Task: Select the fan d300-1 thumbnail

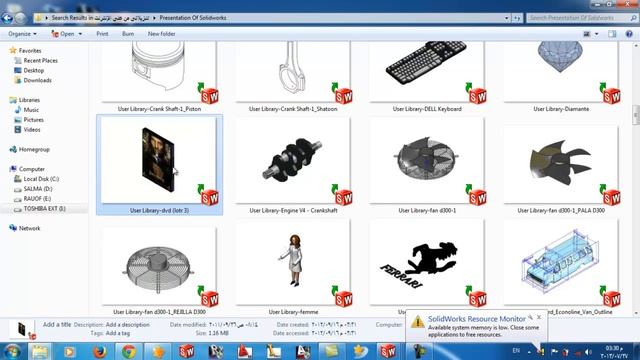Action: coord(427,161)
